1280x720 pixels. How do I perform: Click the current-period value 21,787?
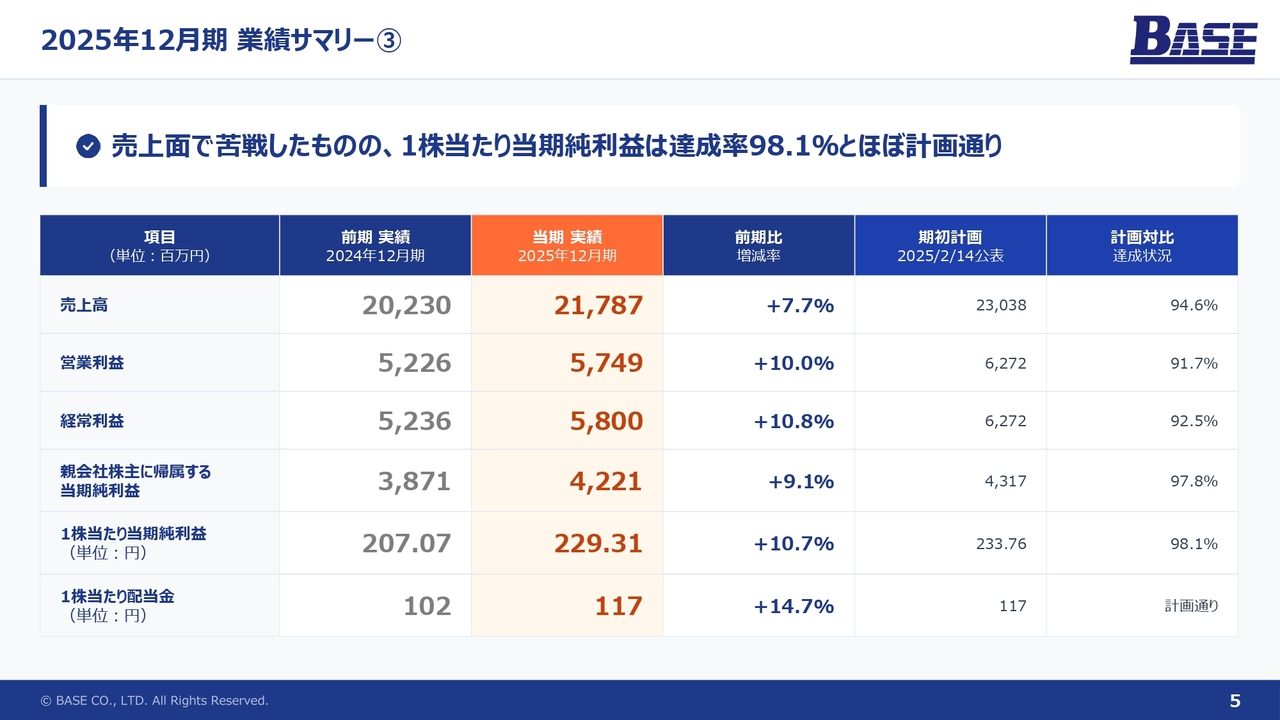click(x=598, y=306)
